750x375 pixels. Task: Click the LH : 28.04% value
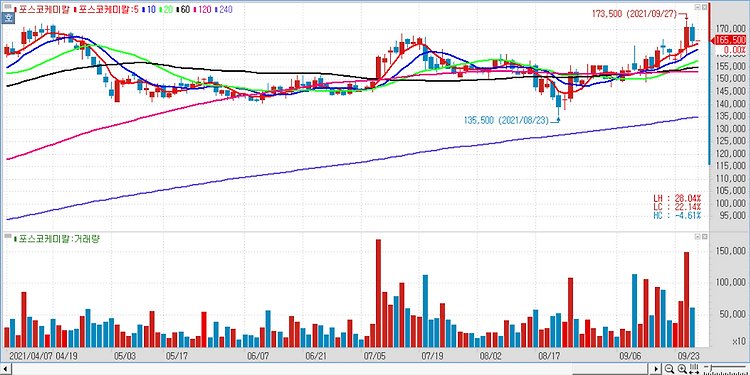[676, 198]
